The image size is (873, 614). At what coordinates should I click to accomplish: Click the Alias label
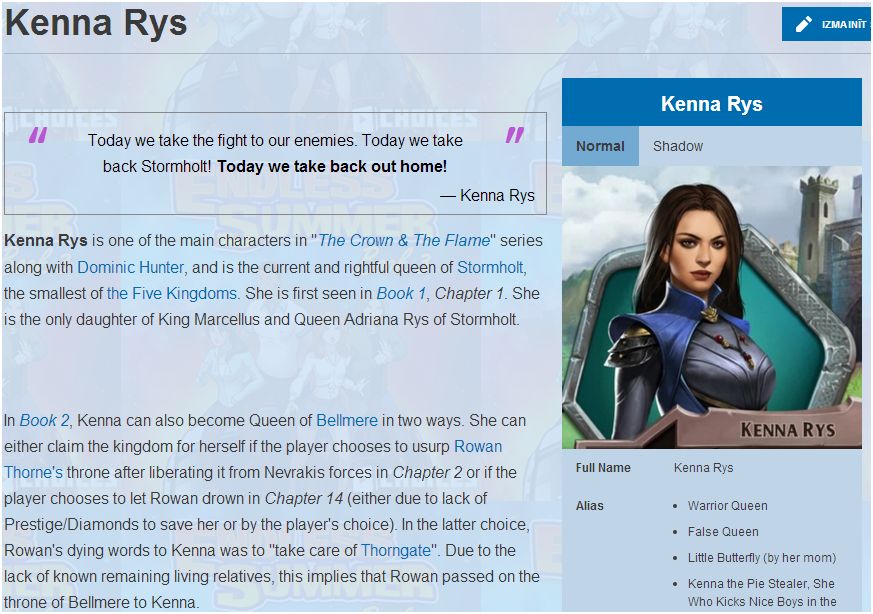[x=590, y=506]
